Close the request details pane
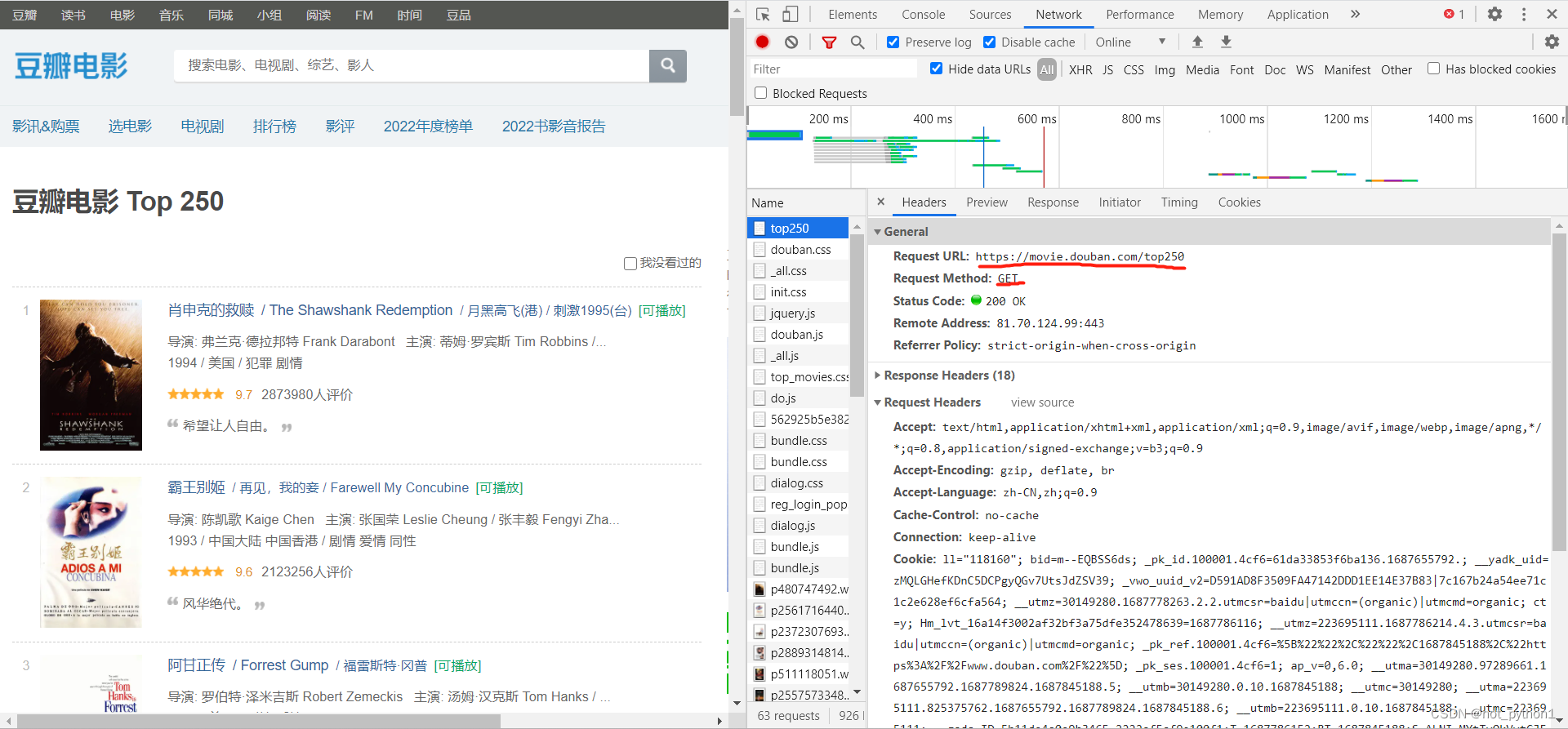The image size is (1568, 729). (x=880, y=202)
